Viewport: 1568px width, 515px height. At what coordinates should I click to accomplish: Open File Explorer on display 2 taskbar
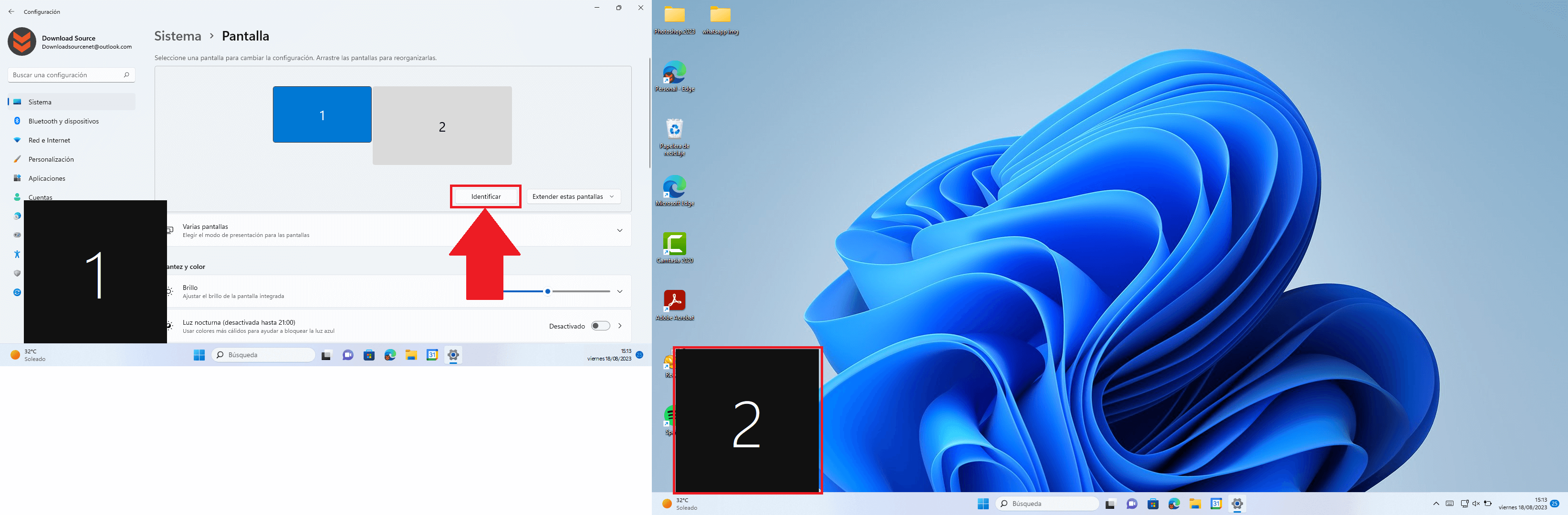[x=1195, y=504]
